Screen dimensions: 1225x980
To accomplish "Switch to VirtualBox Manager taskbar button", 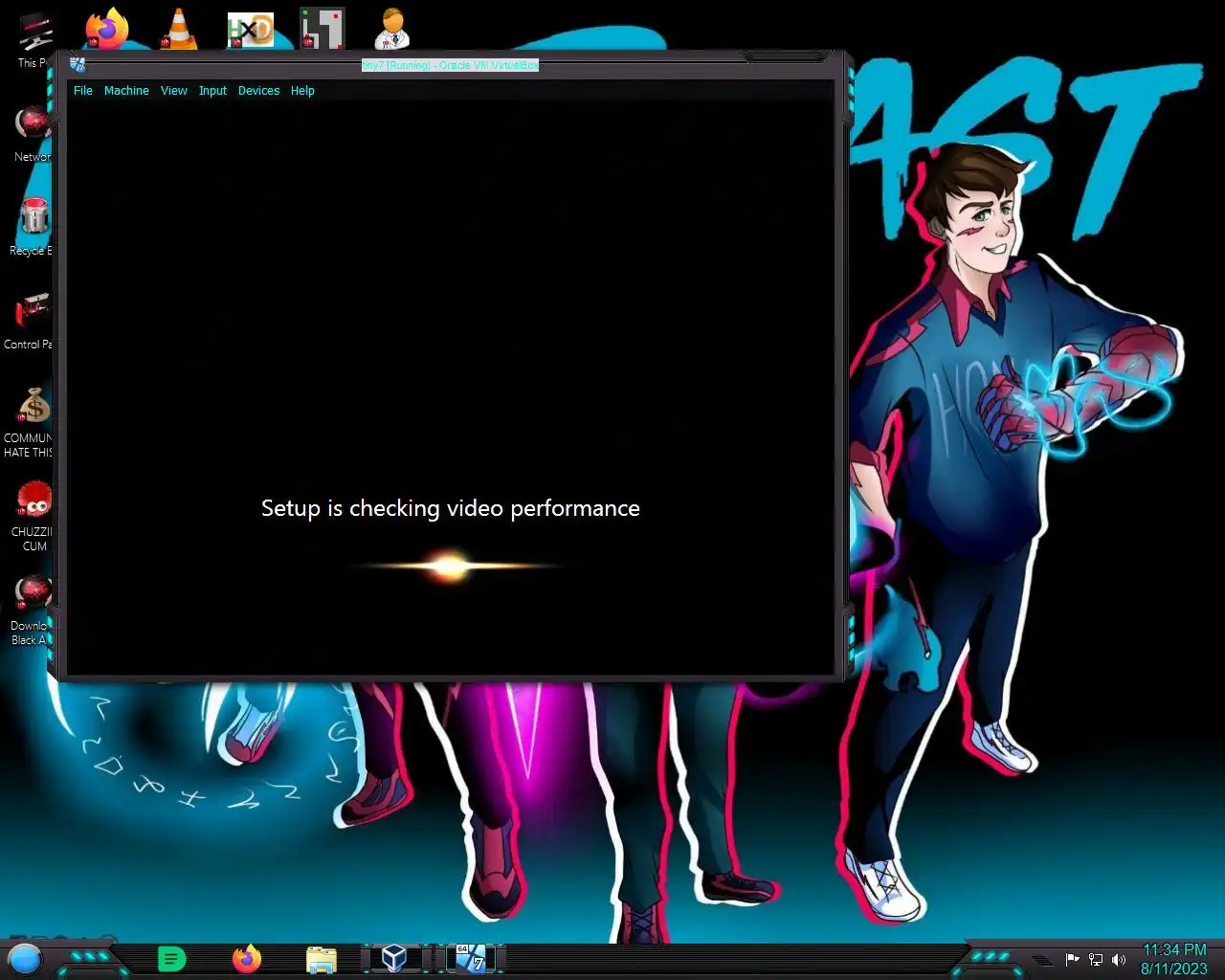I will point(393,958).
